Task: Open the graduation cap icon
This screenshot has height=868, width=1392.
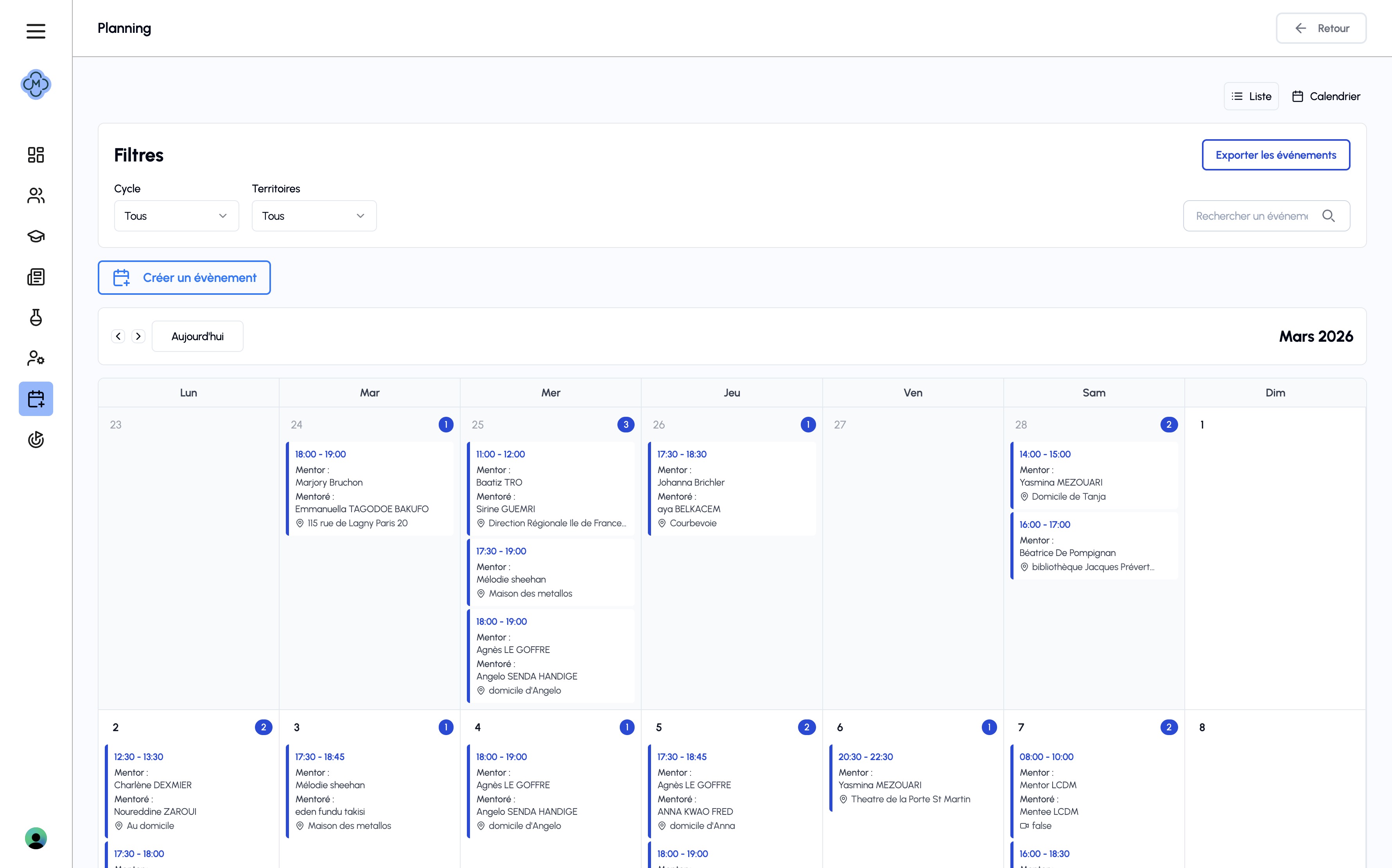Action: click(36, 237)
